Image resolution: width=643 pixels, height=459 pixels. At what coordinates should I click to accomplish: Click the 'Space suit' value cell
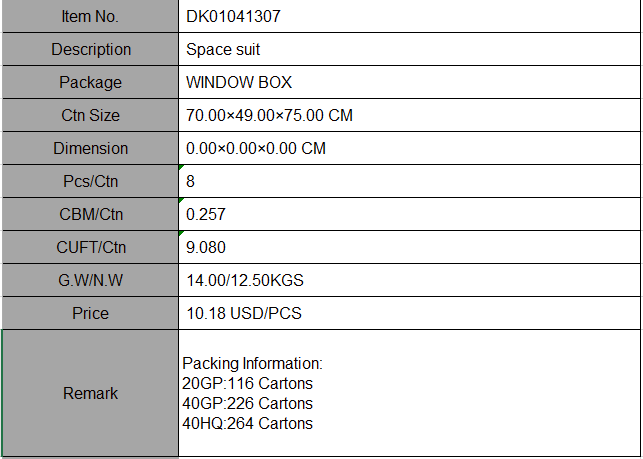(409, 49)
